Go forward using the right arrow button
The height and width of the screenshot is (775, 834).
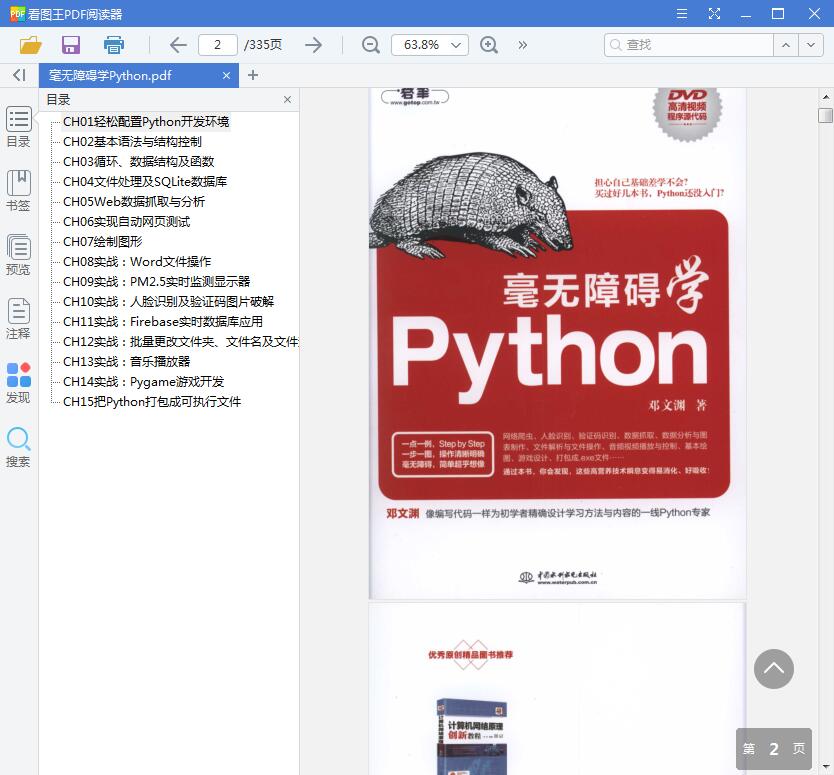click(313, 45)
